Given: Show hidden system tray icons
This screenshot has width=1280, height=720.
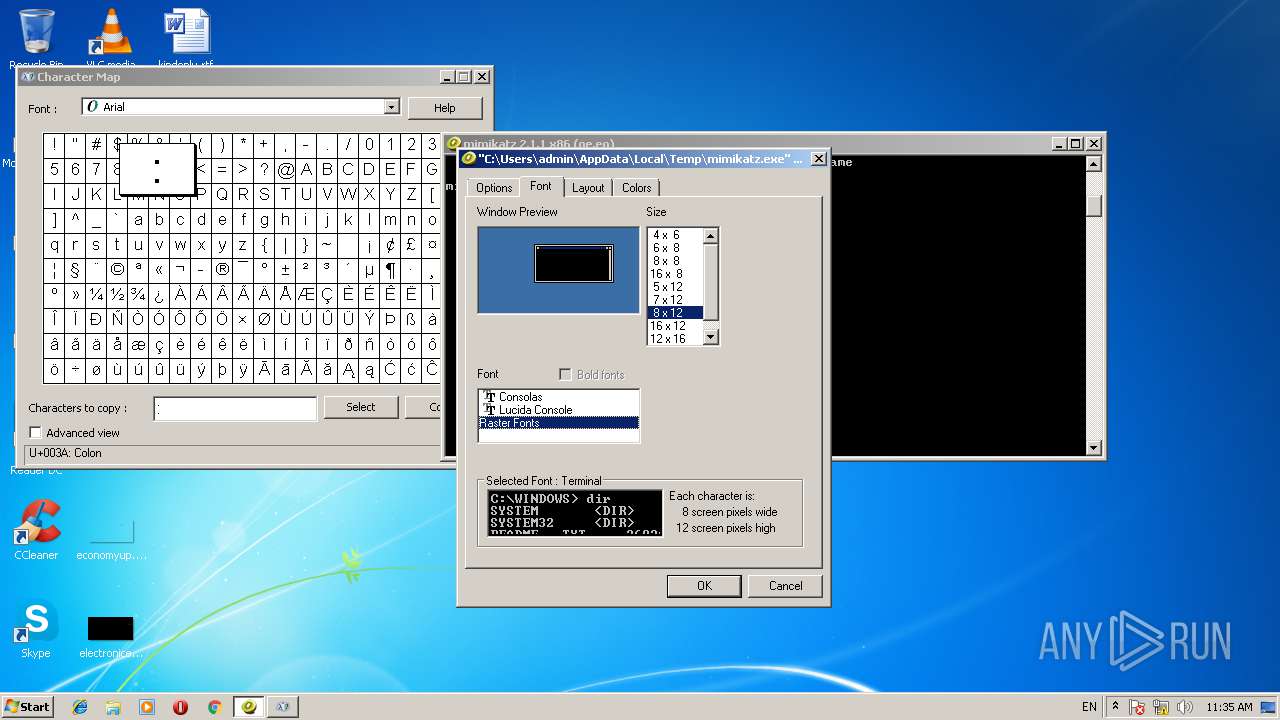Looking at the screenshot, I should coord(1116,706).
